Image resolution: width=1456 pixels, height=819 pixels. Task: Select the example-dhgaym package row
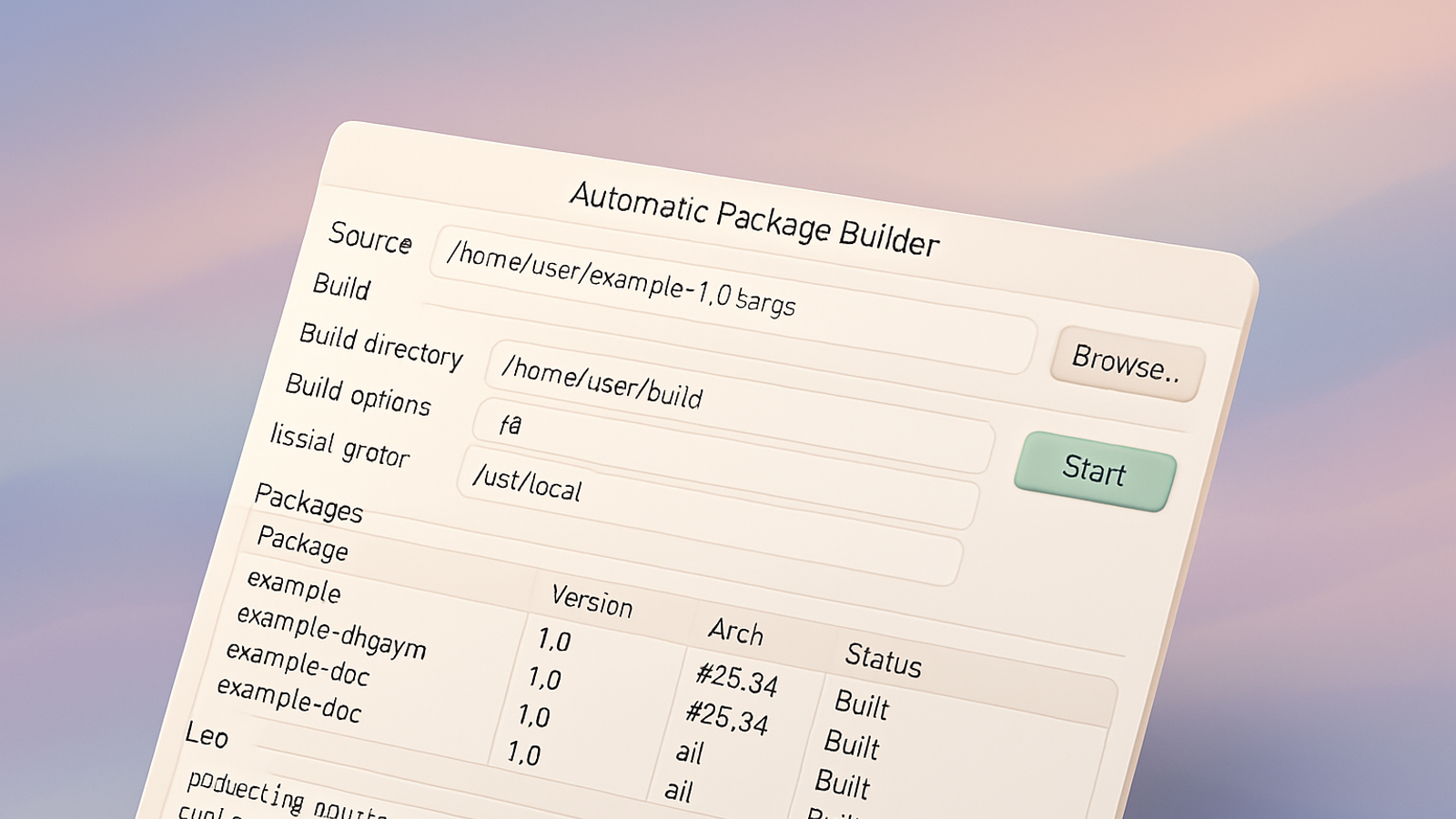pos(330,631)
